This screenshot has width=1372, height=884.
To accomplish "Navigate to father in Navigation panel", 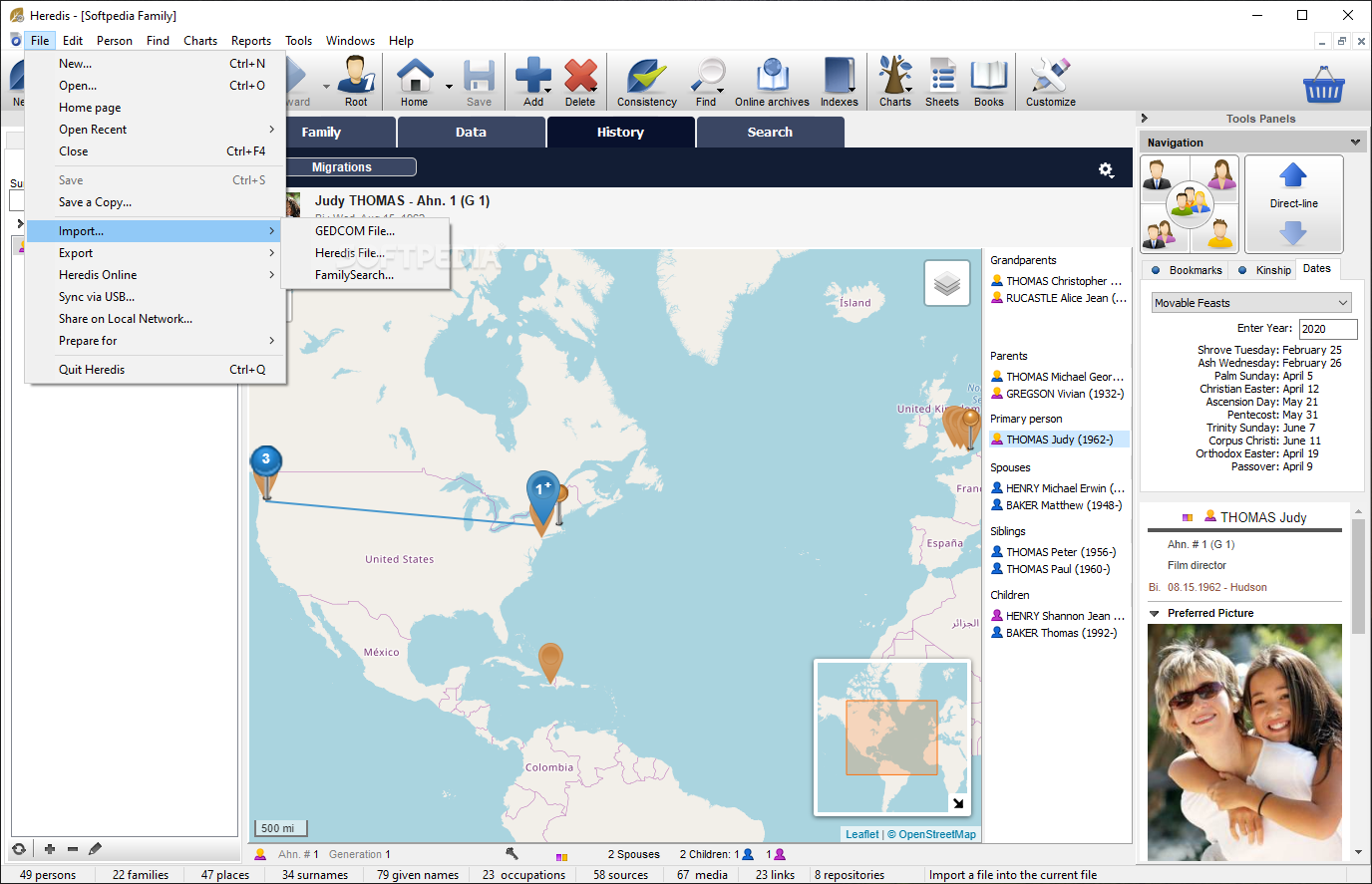I will 1157,174.
